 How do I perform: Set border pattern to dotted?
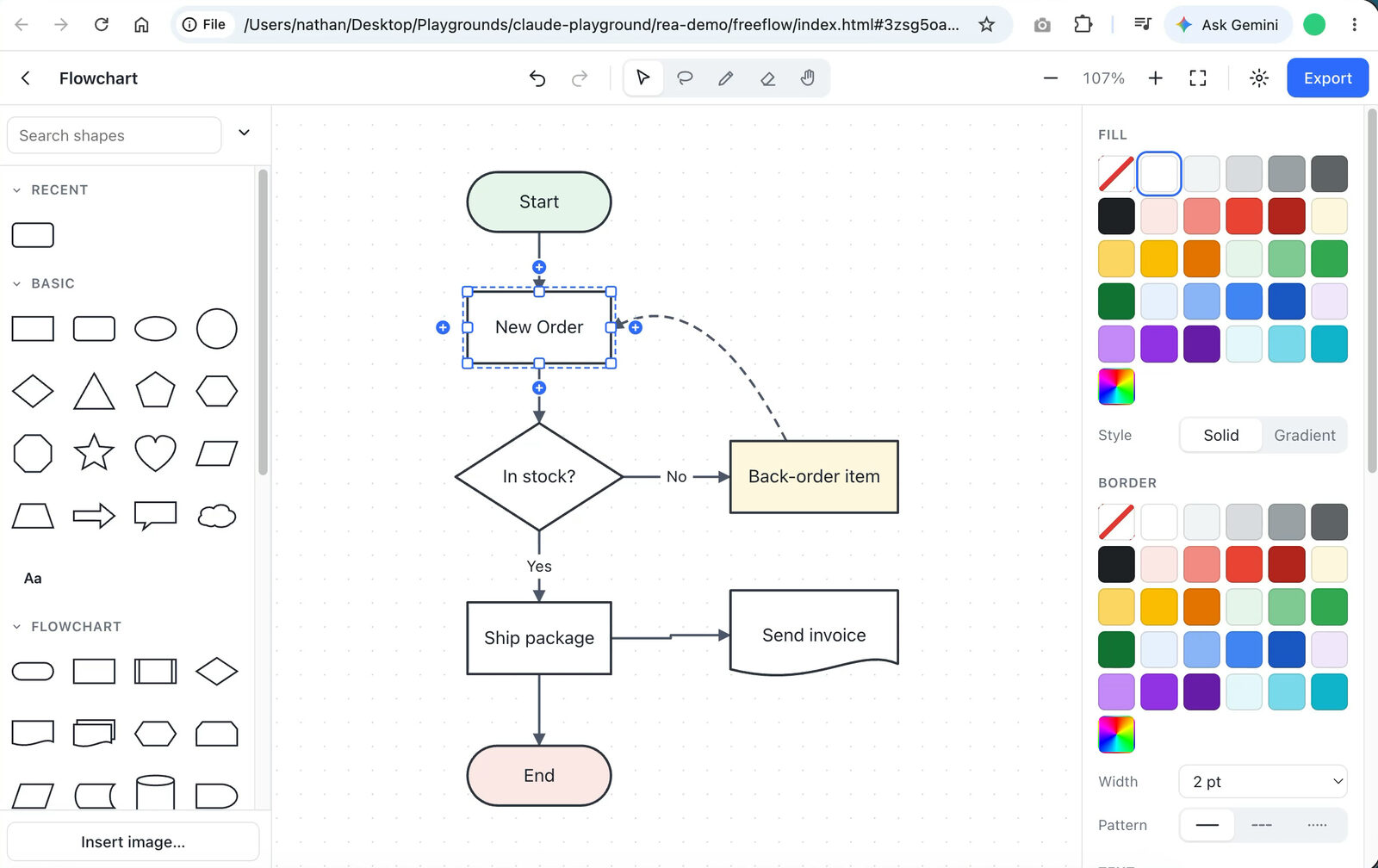click(1317, 825)
